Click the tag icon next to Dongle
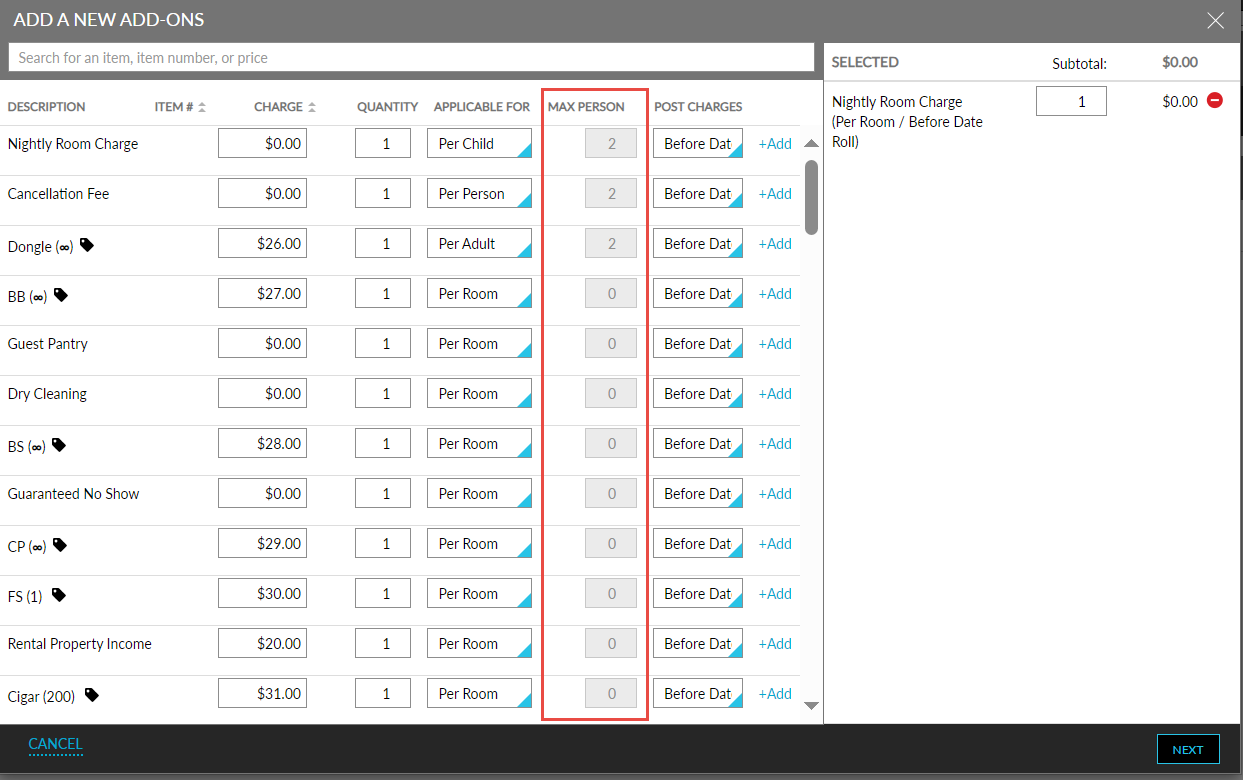1243x780 pixels. 87,243
